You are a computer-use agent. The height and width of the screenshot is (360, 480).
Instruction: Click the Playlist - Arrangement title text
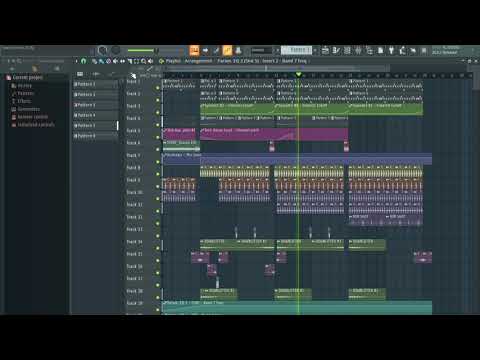(x=189, y=61)
